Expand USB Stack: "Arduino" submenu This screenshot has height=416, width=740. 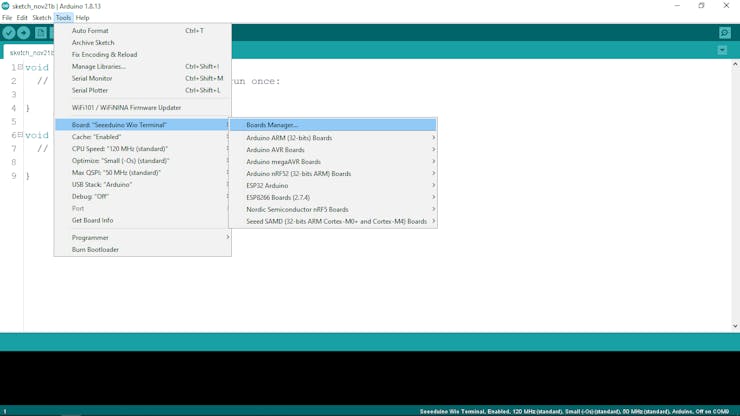click(x=143, y=185)
